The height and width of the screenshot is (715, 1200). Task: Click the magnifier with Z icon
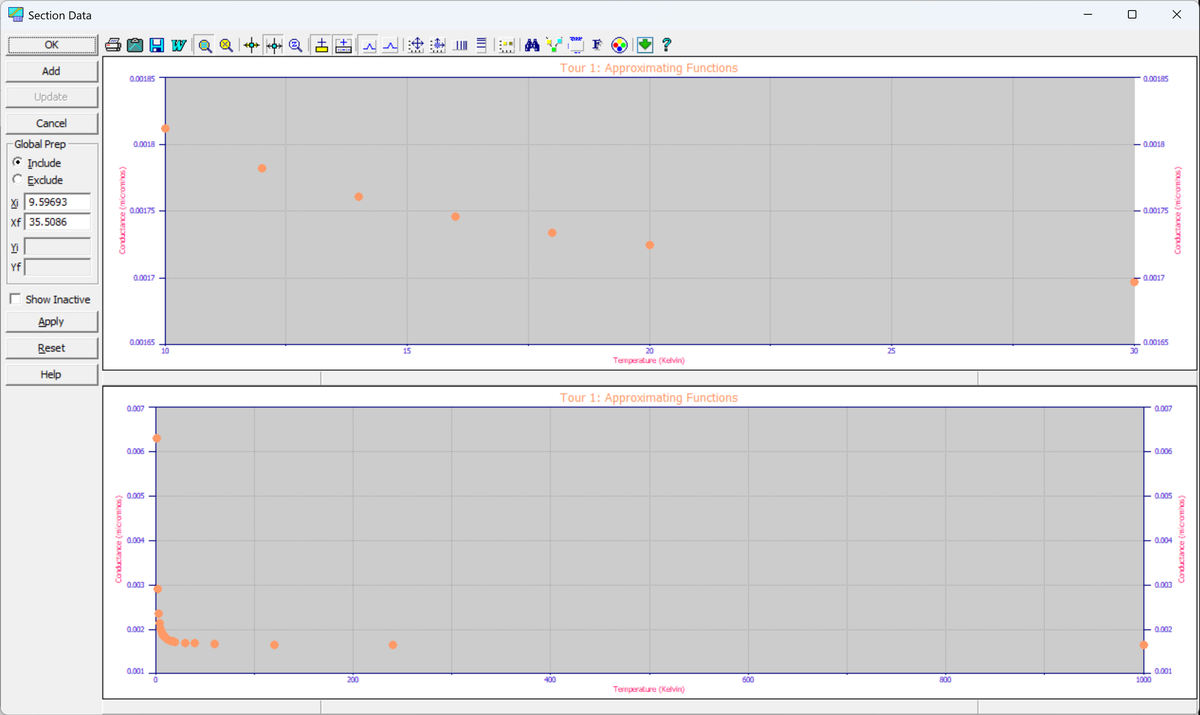296,45
